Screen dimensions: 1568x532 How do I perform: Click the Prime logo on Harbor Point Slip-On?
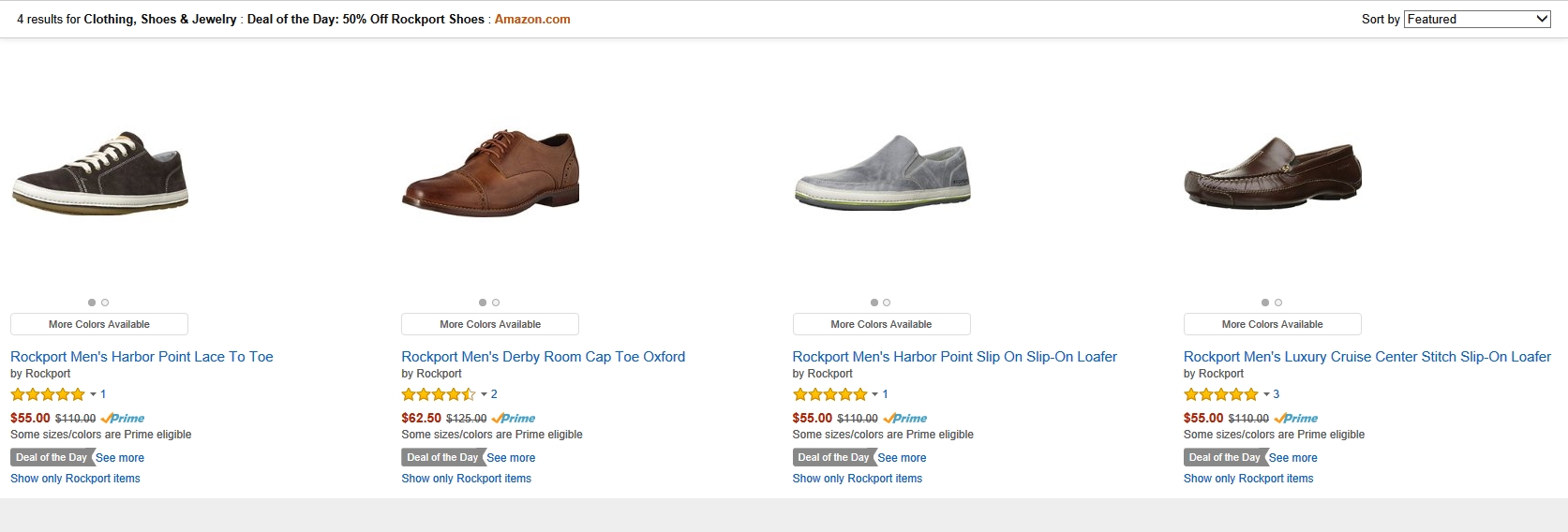tap(904, 419)
